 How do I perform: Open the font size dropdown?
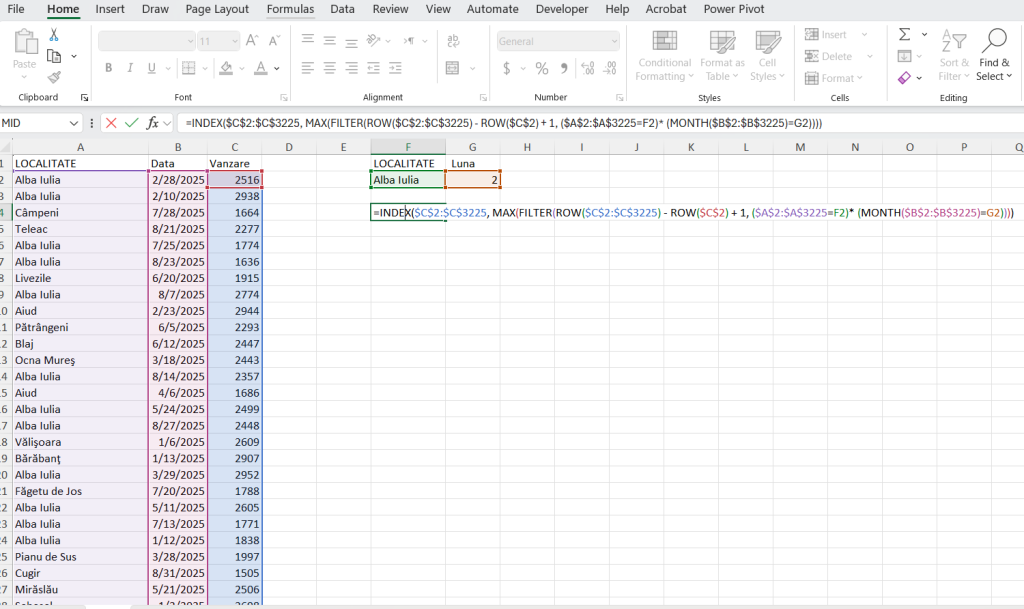click(234, 41)
